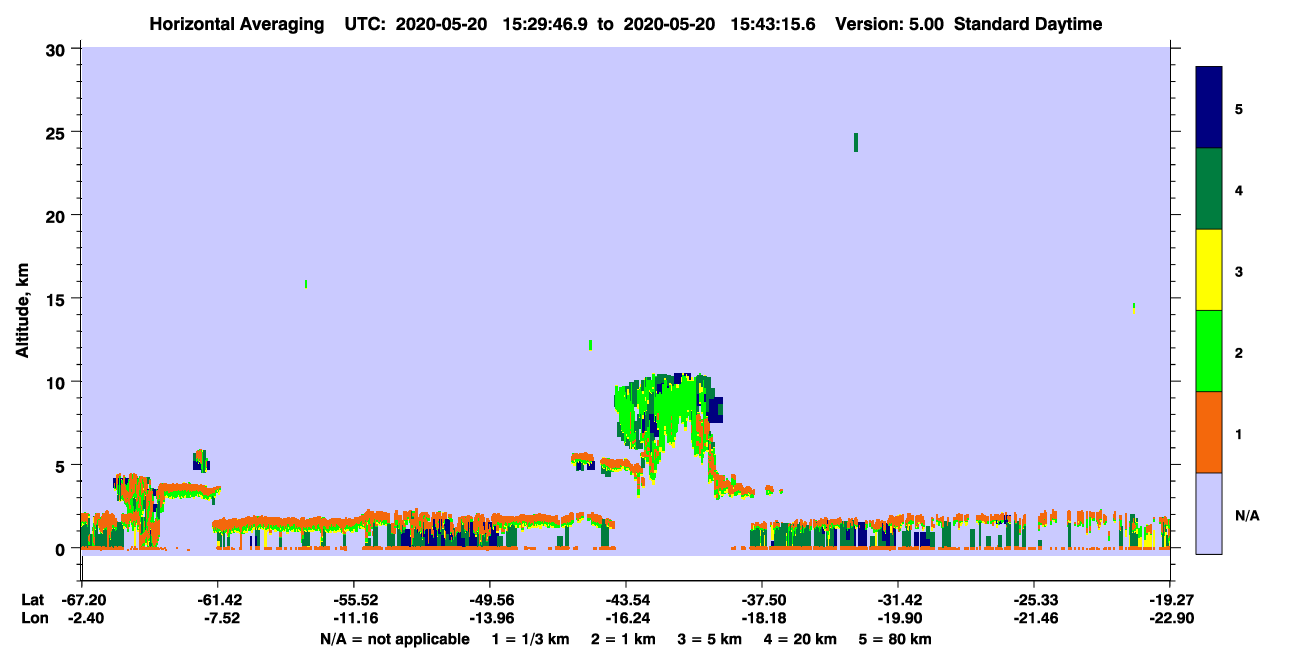Click latitude value '-19.27'

point(1170,600)
